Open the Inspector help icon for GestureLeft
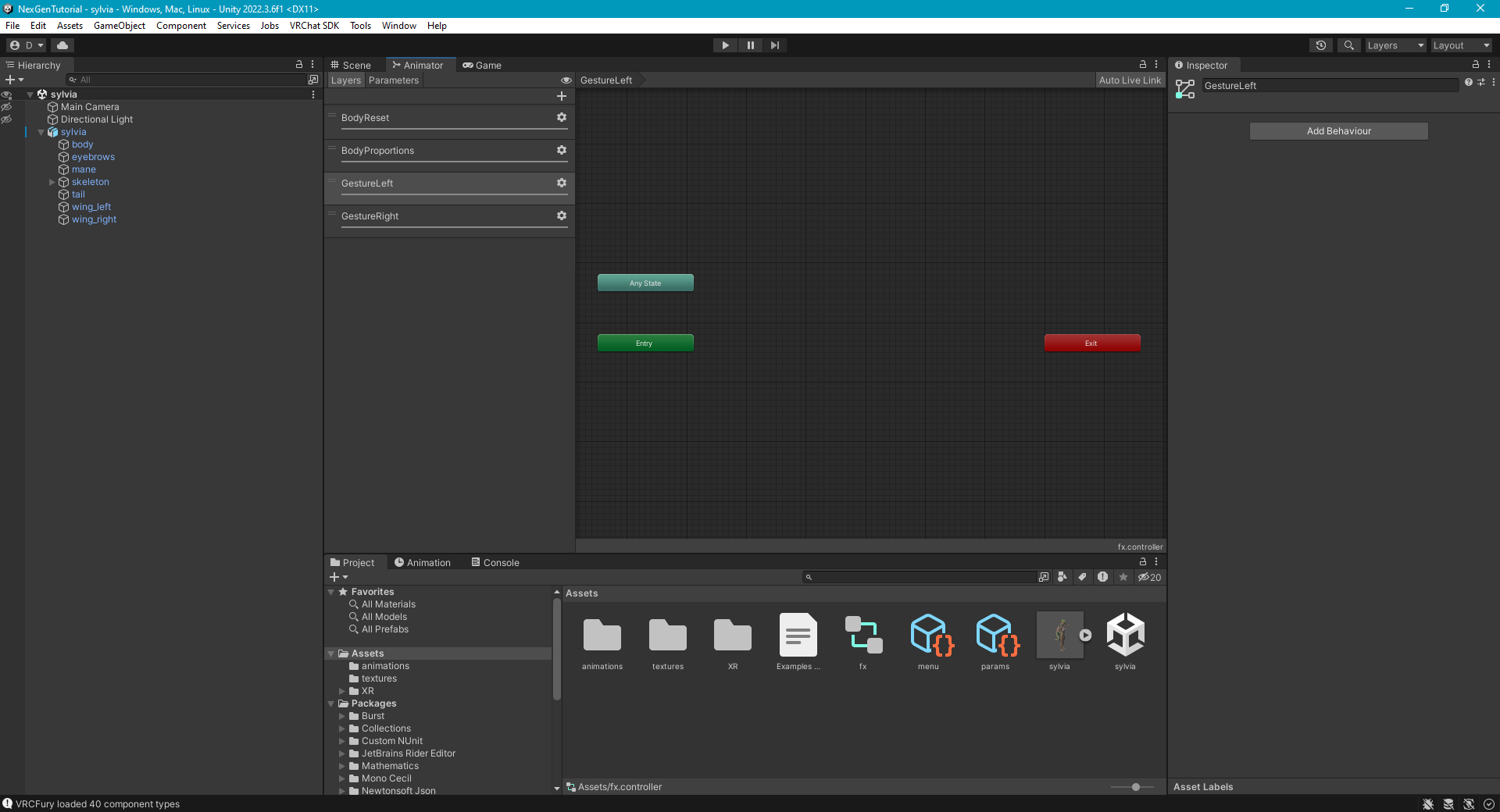 coord(1469,82)
